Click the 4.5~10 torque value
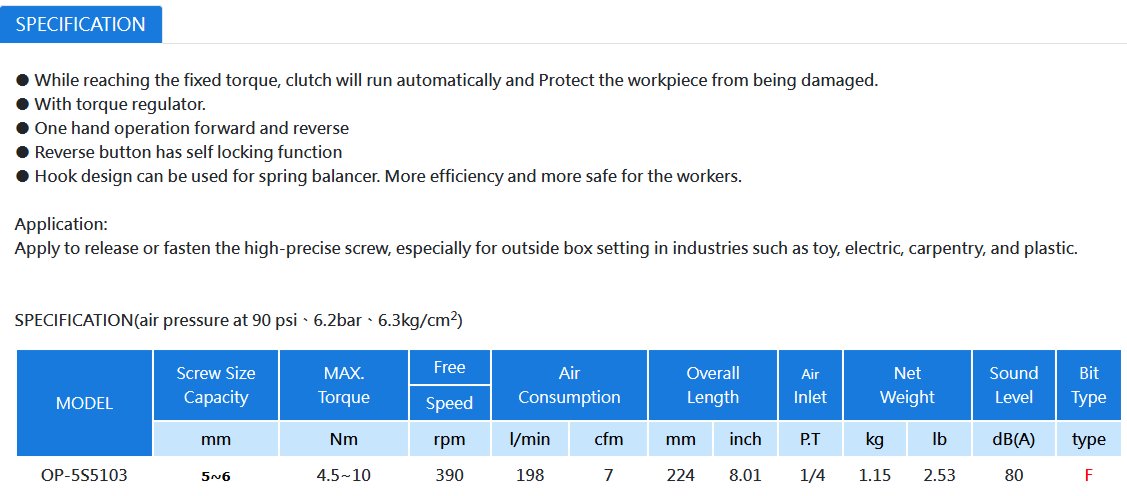The height and width of the screenshot is (496, 1127). 344,475
